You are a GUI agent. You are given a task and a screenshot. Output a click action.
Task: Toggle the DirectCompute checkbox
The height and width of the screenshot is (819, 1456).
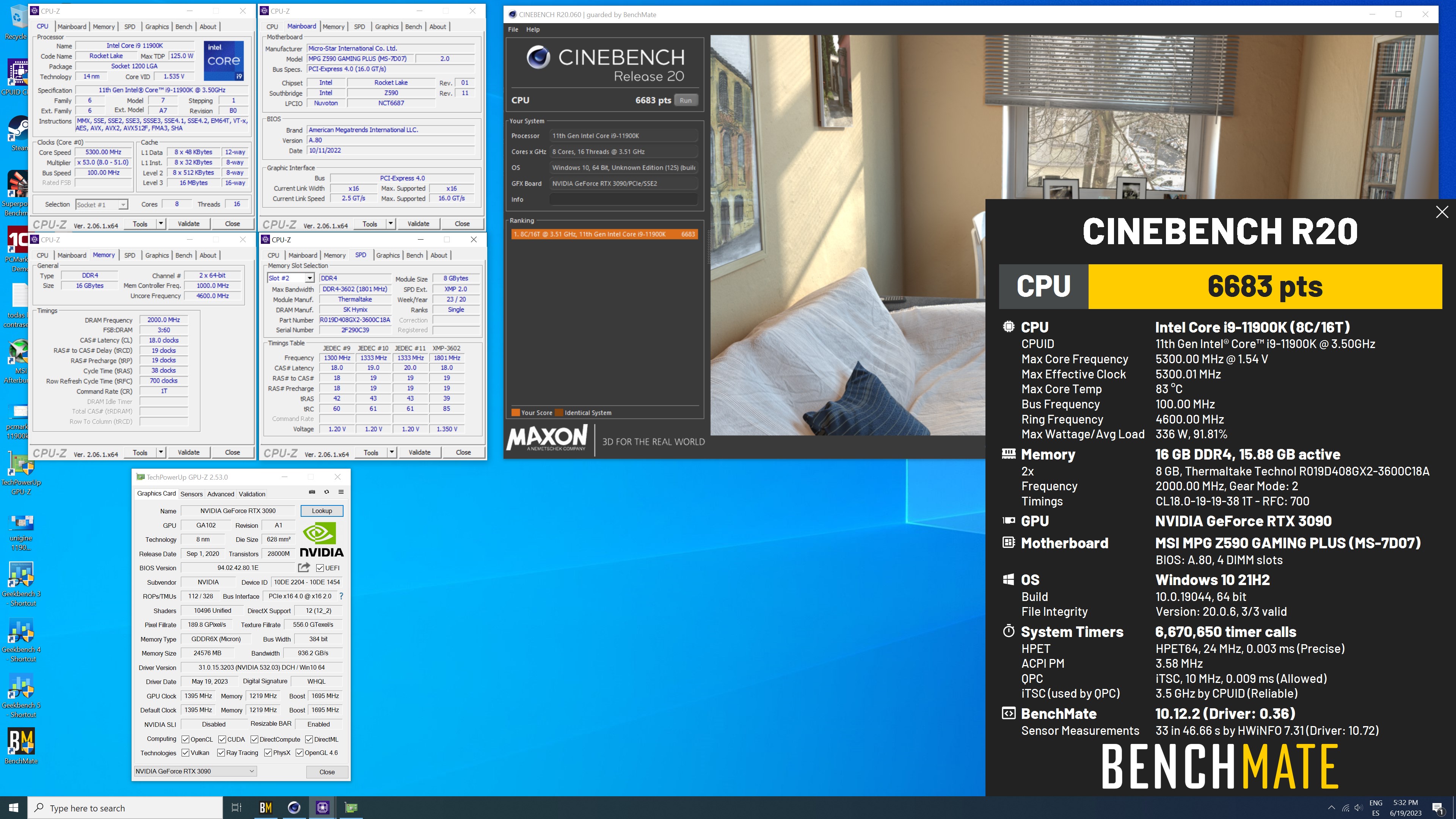coord(254,739)
